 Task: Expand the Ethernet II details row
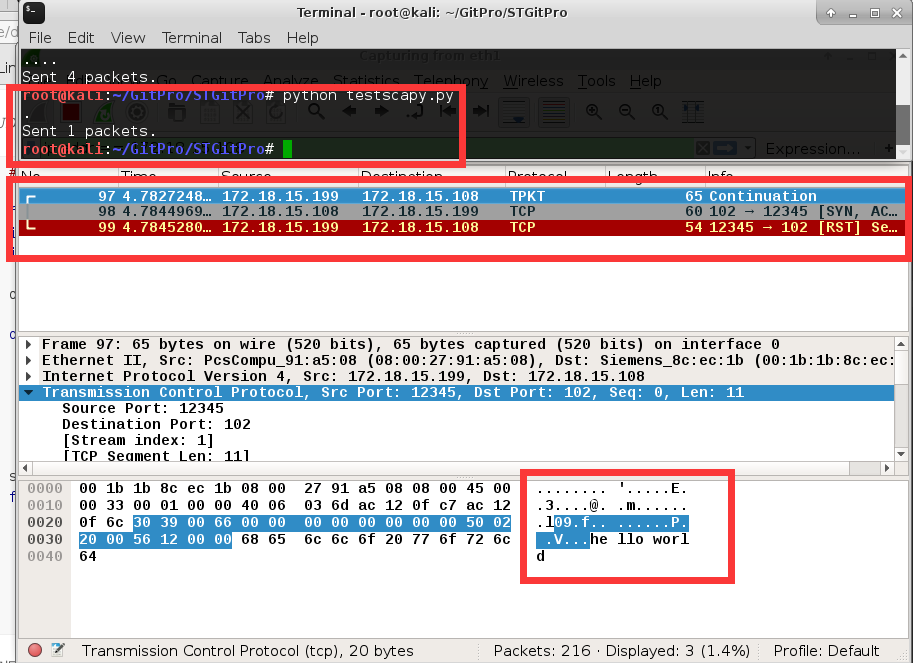coord(29,360)
